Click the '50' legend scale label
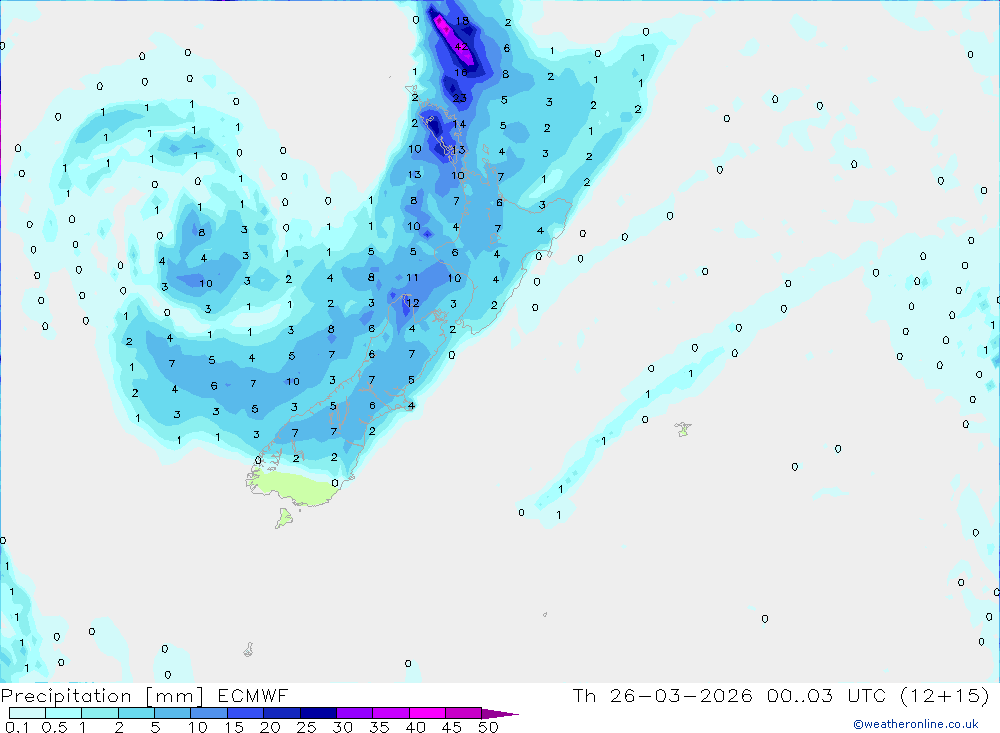The width and height of the screenshot is (1000, 733). tap(488, 727)
